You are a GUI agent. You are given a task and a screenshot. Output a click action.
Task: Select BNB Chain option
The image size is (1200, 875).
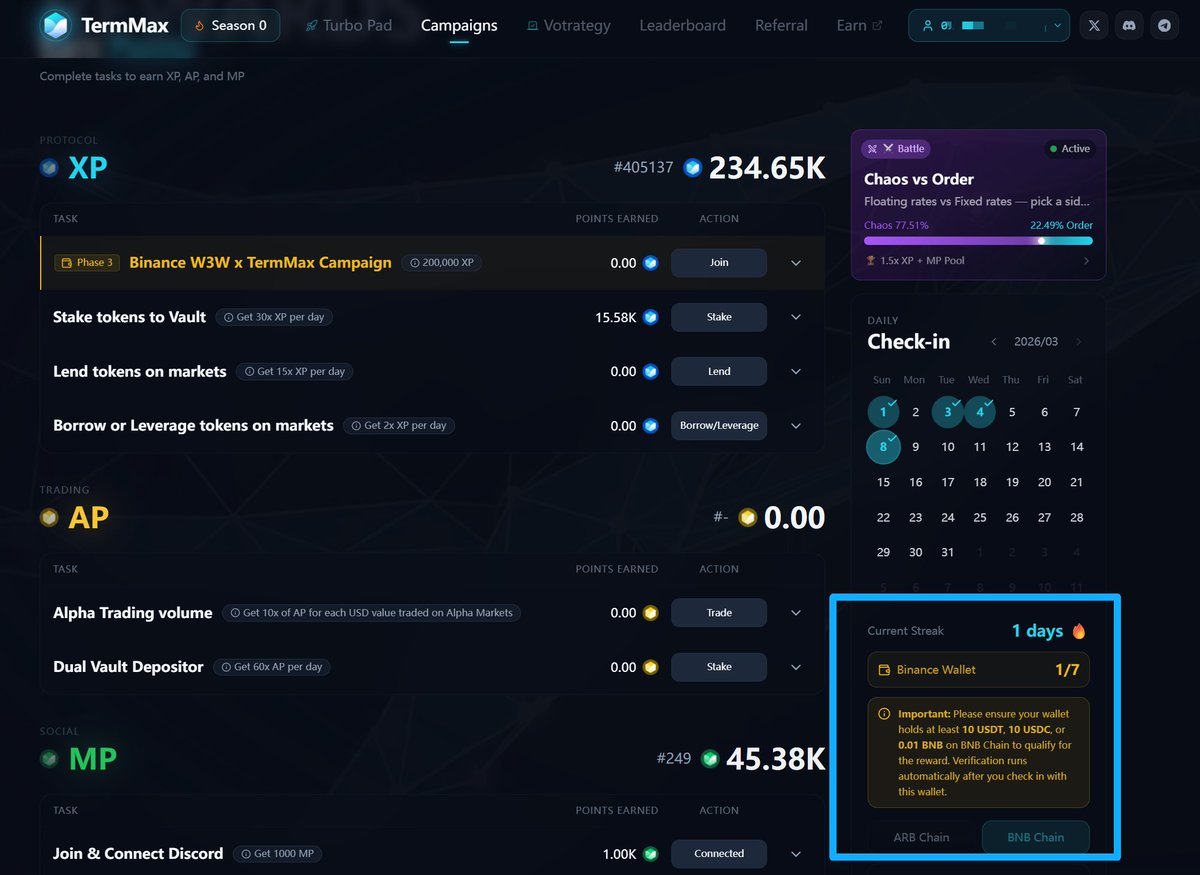tap(1035, 837)
